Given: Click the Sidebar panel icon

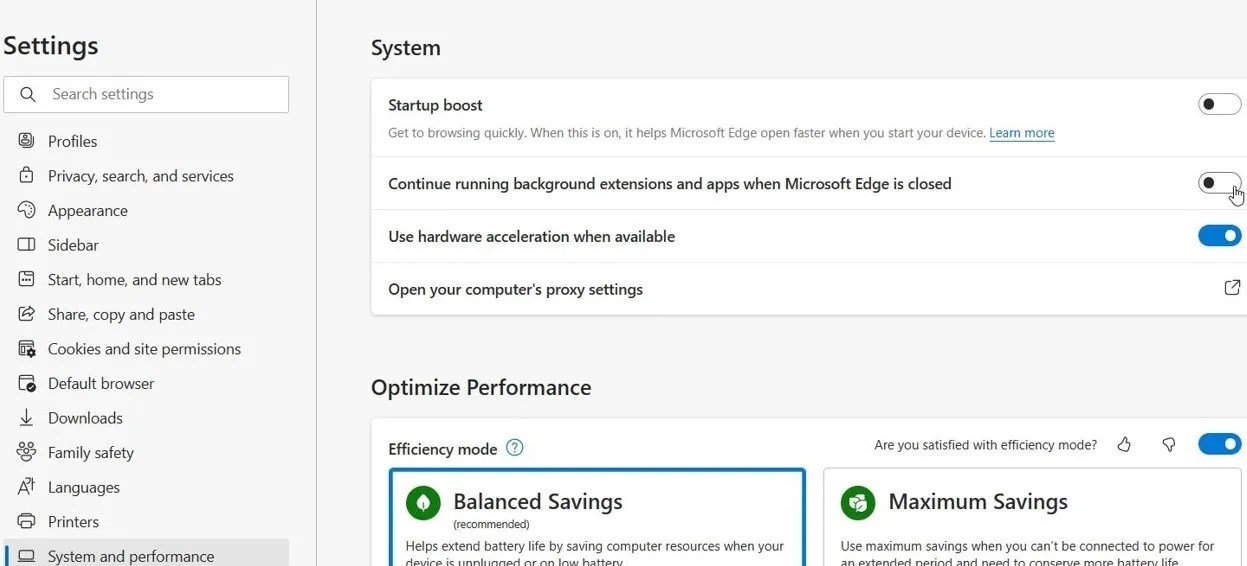Looking at the screenshot, I should coord(27,245).
